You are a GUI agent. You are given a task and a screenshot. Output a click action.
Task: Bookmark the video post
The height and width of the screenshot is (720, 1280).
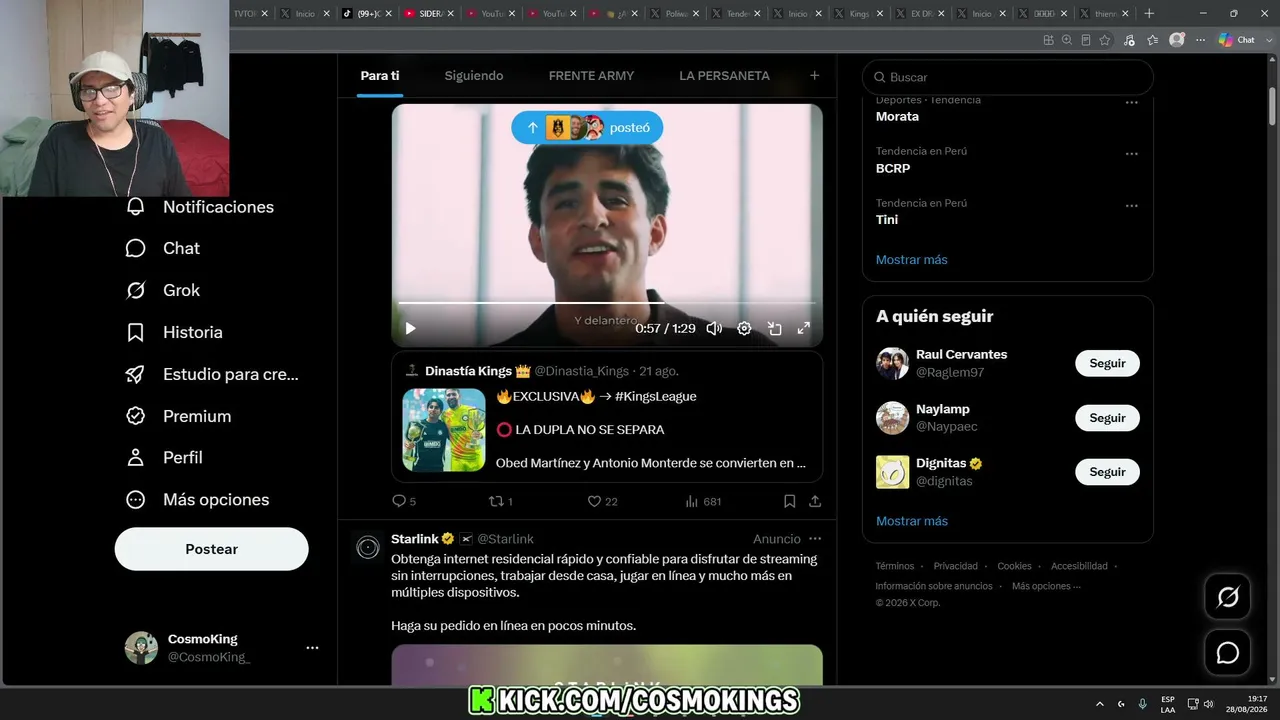pyautogui.click(x=789, y=501)
